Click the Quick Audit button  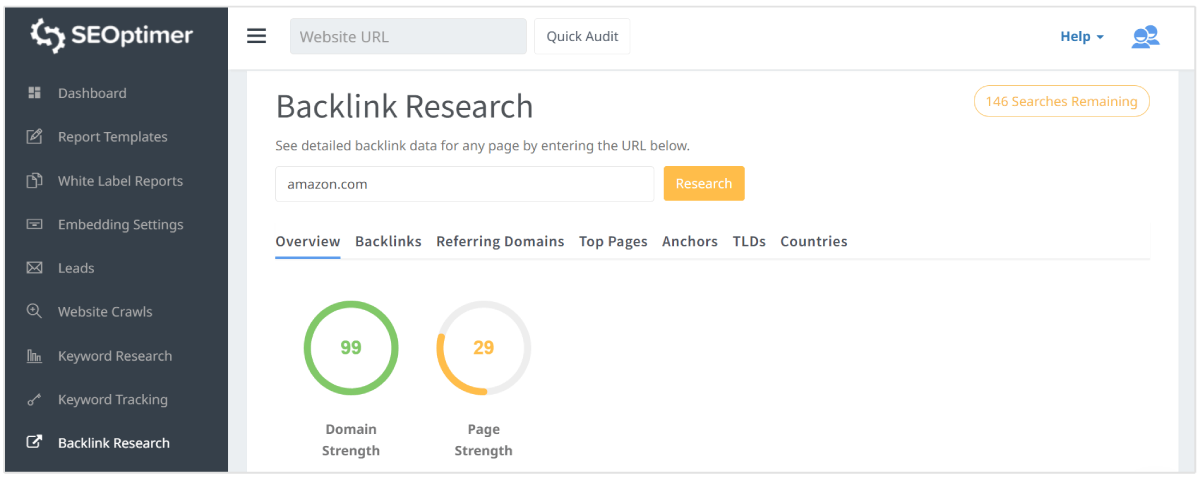coord(582,37)
